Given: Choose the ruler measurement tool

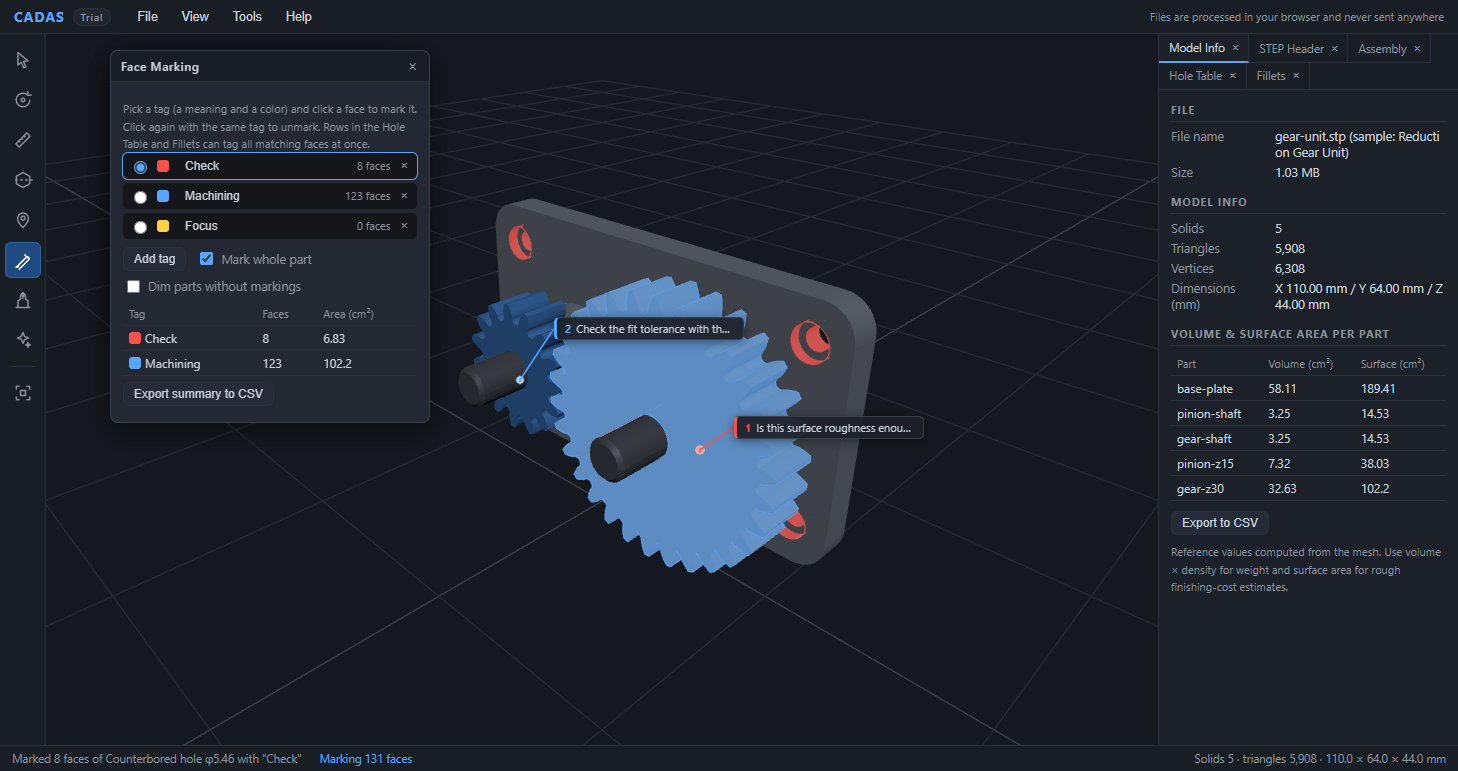Looking at the screenshot, I should (23, 140).
